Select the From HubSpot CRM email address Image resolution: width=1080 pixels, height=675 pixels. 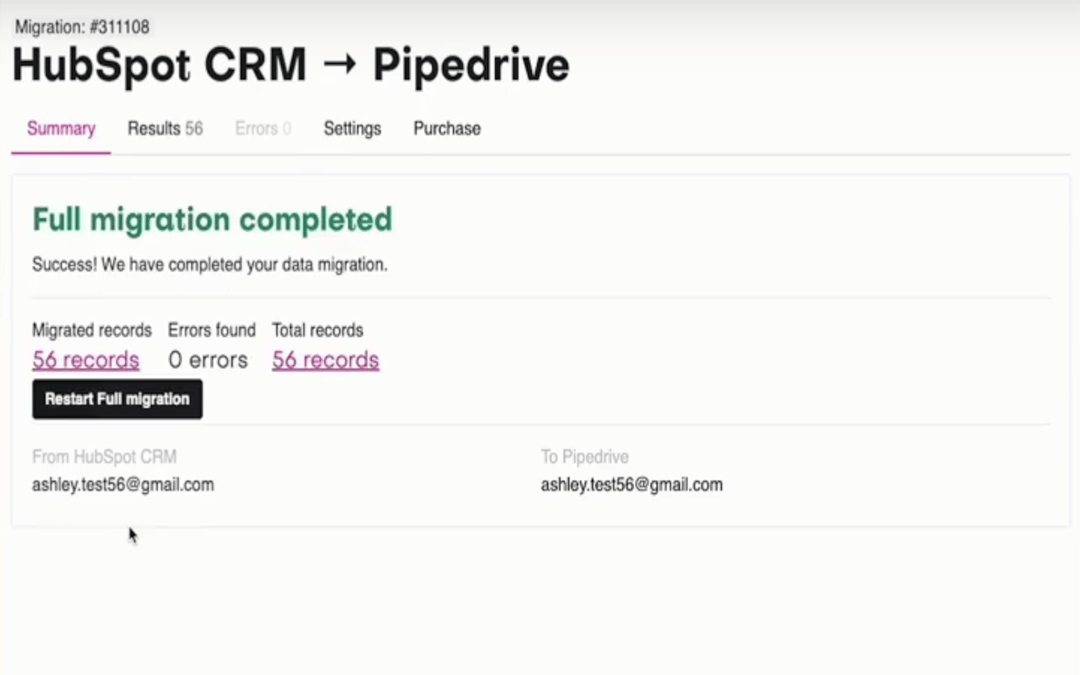pos(123,484)
